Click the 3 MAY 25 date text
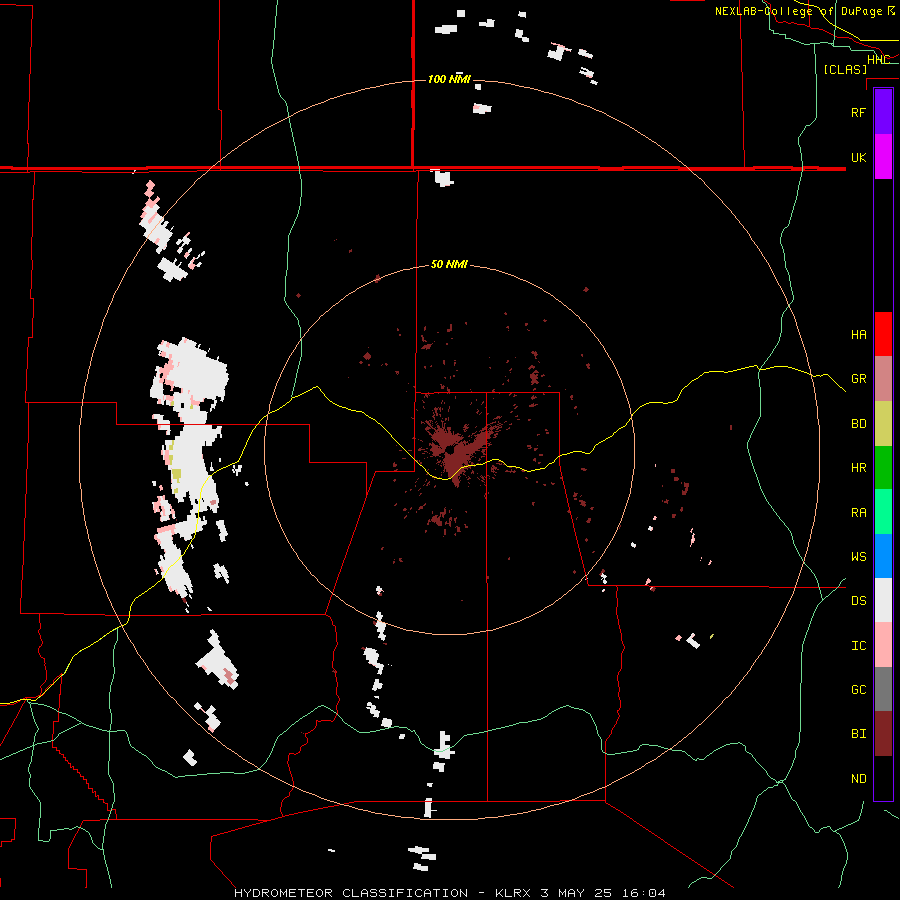This screenshot has width=900, height=900. pyautogui.click(x=576, y=893)
